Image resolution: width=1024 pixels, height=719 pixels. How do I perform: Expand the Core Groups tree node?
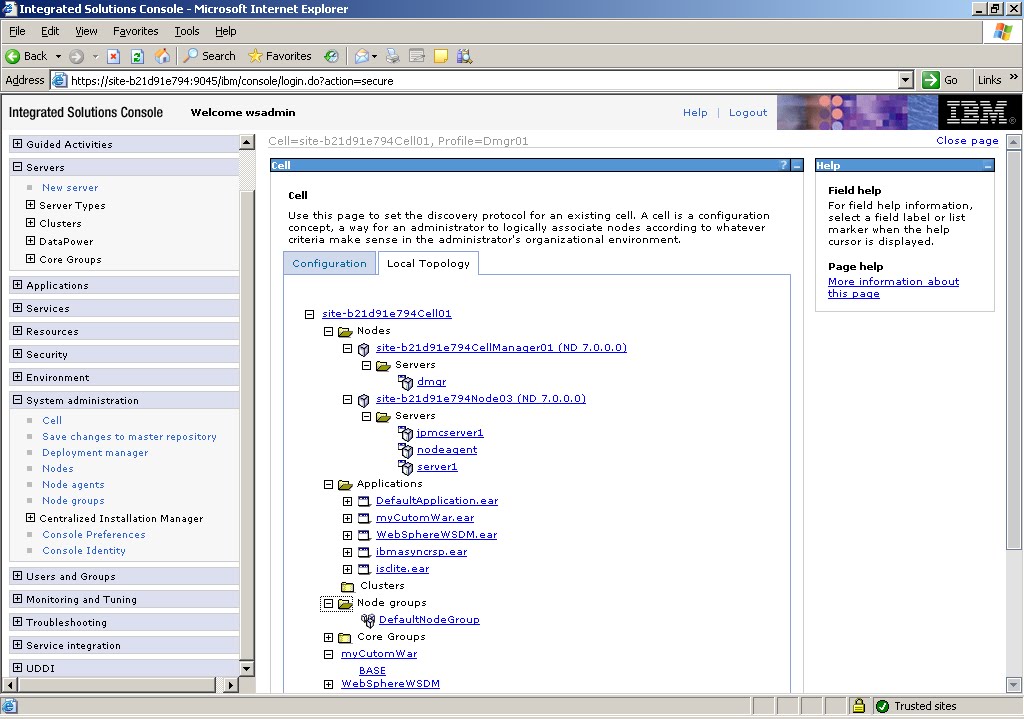point(328,637)
